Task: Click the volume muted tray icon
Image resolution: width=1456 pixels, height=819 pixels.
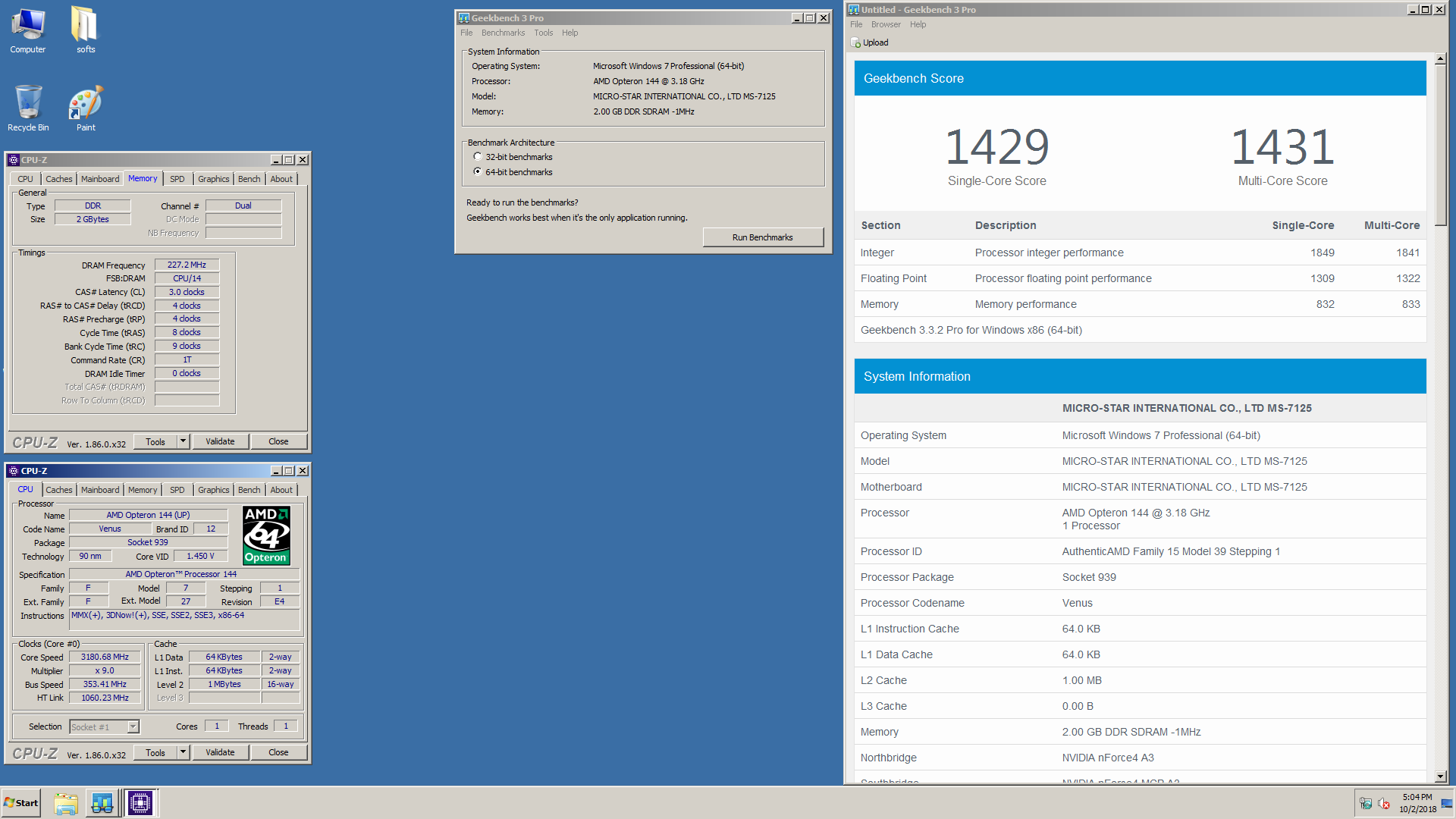Action: pyautogui.click(x=1383, y=804)
